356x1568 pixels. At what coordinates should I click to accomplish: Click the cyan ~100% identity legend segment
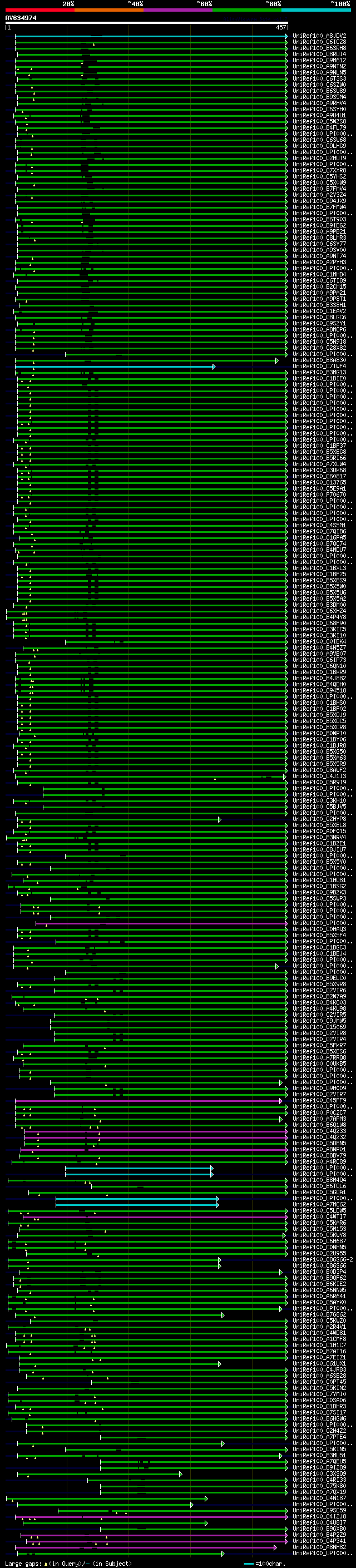point(317,10)
